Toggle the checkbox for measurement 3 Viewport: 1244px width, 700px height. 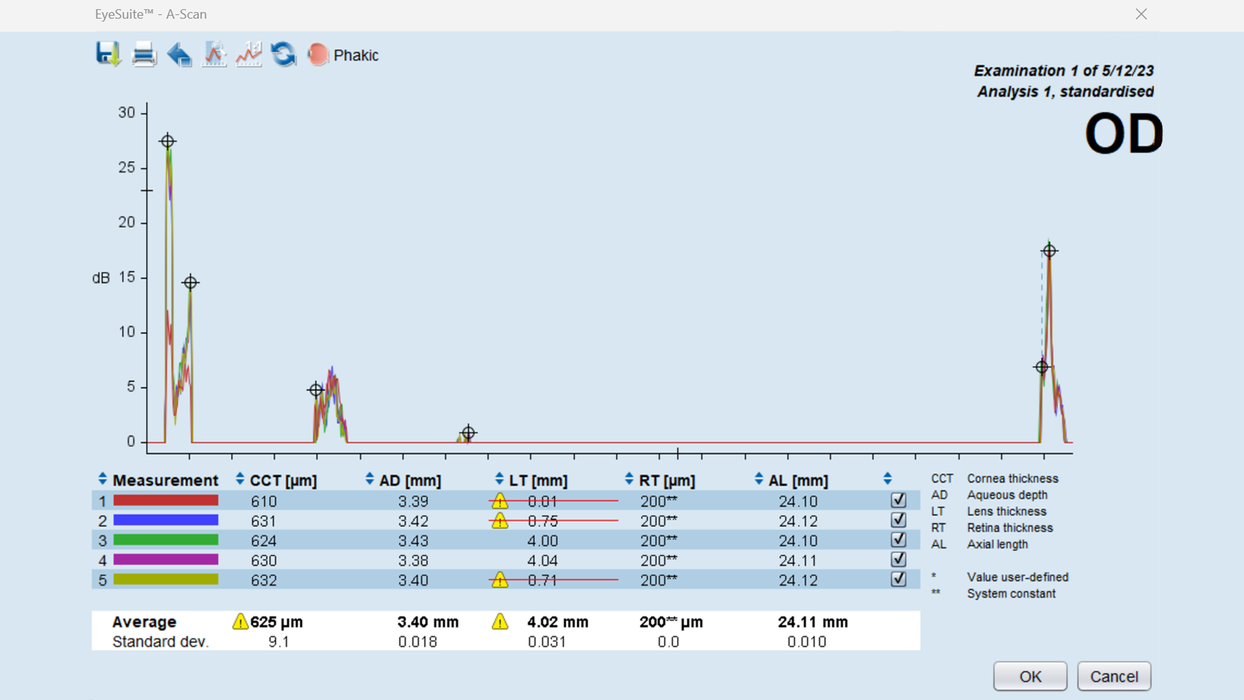(x=898, y=540)
